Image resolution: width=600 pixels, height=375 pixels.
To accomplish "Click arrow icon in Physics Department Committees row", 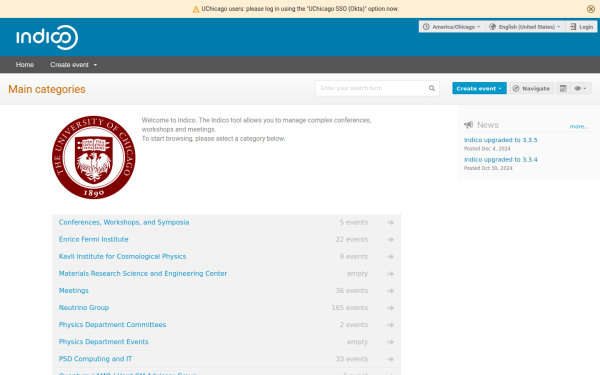I will [390, 324].
